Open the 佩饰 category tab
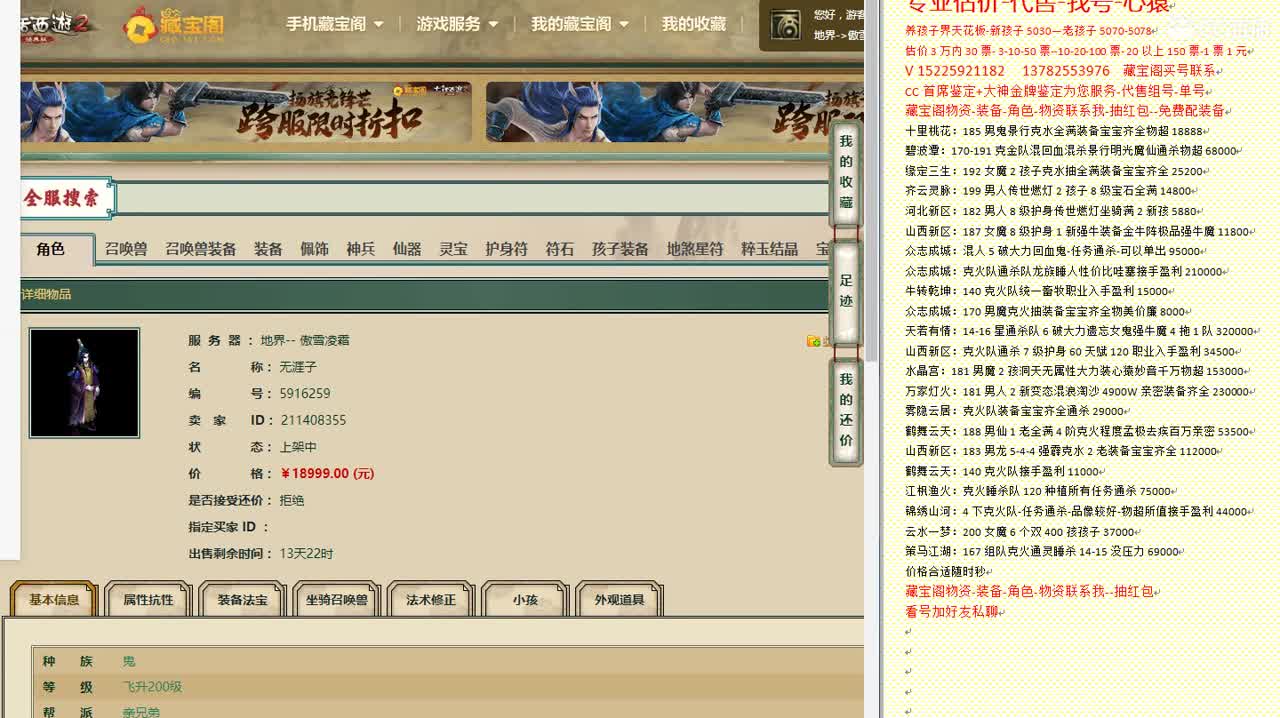The image size is (1280, 718). [314, 249]
